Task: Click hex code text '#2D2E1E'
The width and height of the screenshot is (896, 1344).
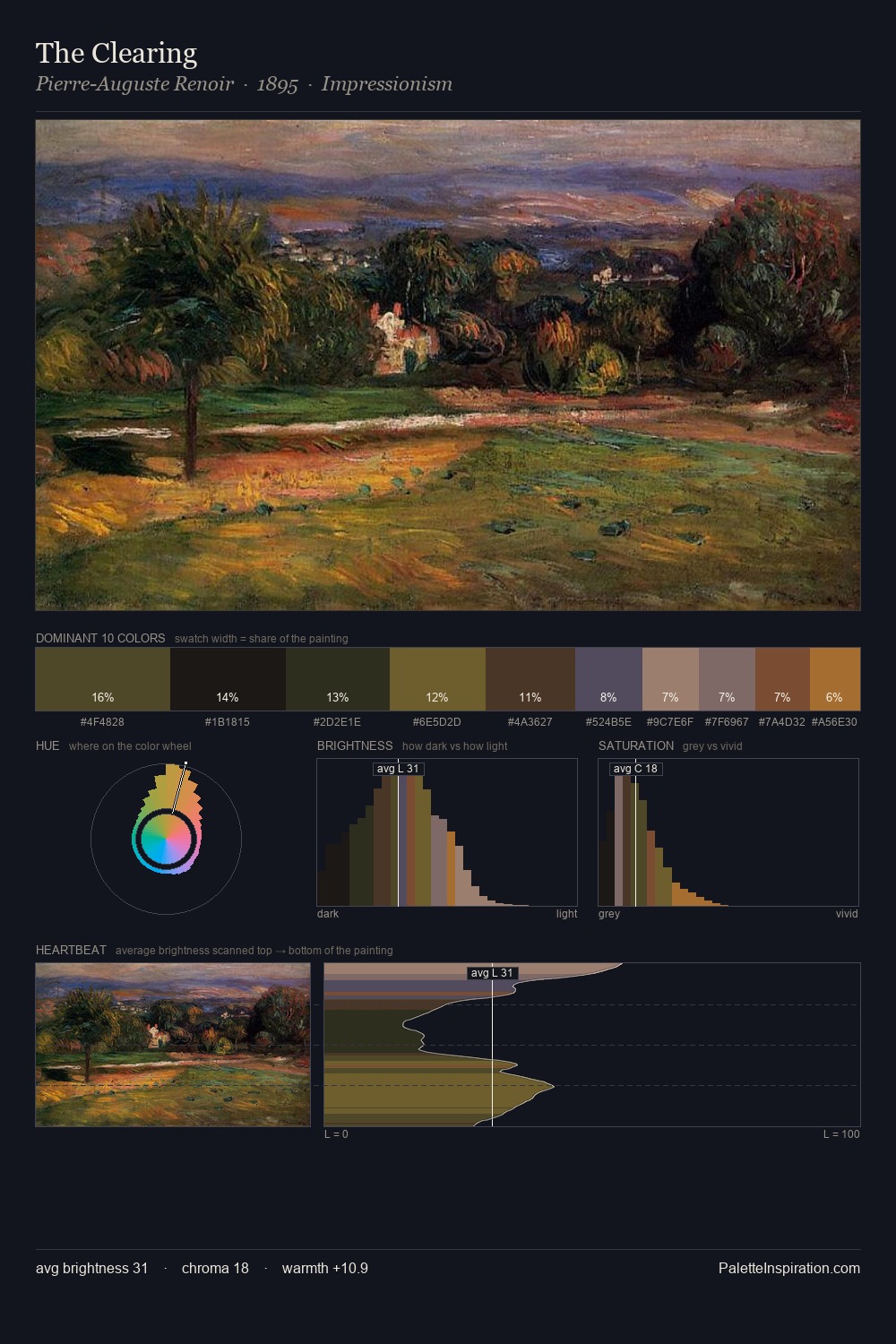Action: click(338, 721)
